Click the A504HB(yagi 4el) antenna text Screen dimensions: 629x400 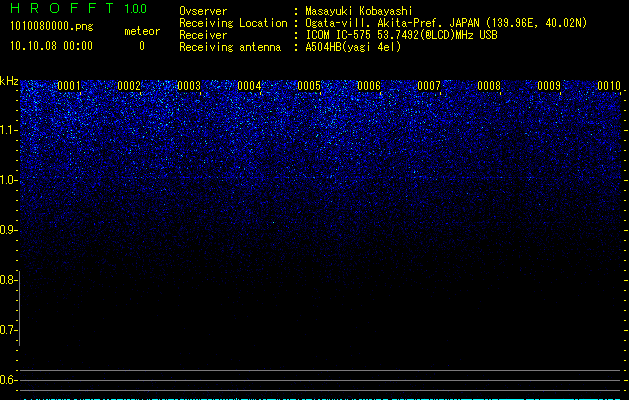tap(353, 47)
